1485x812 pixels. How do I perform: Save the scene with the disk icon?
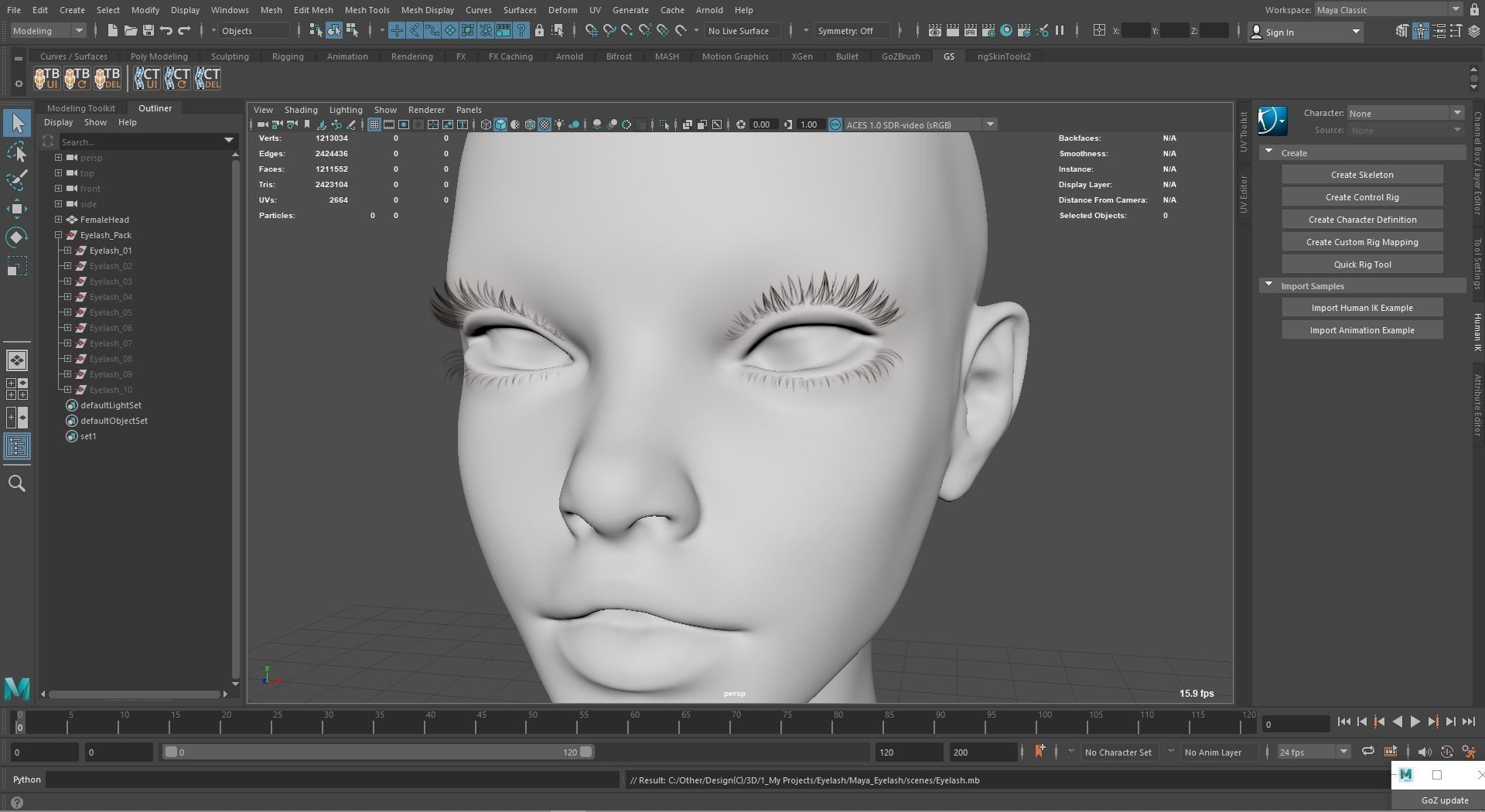(148, 31)
